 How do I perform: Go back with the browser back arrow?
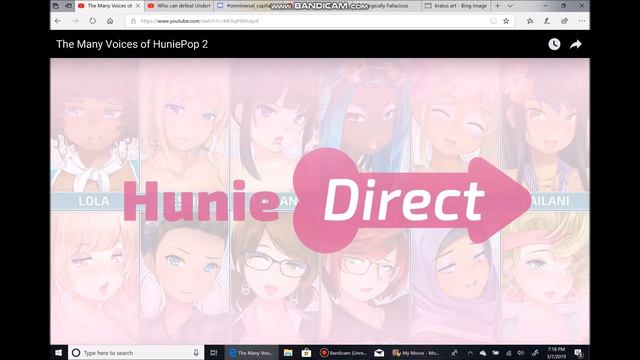pos(58,21)
